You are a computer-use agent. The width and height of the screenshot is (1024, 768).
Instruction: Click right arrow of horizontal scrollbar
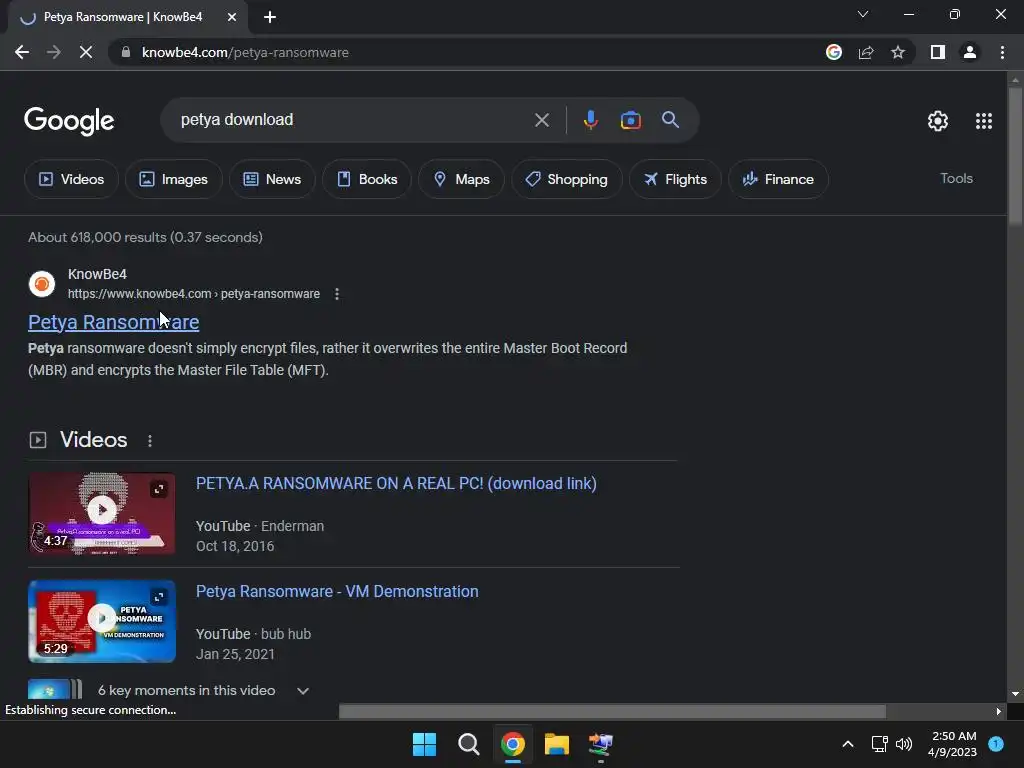[998, 711]
